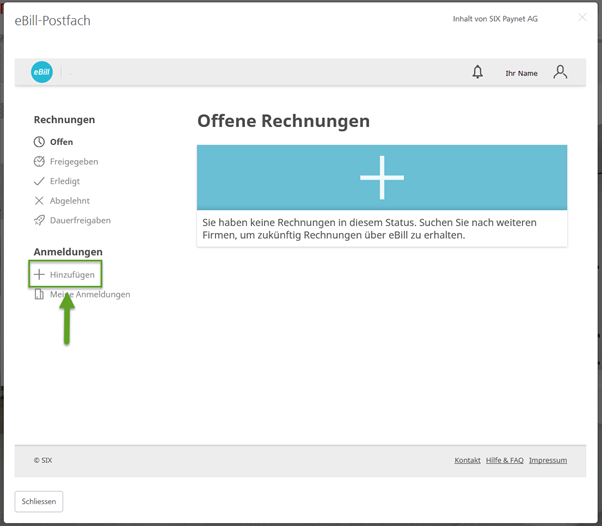Open the Kontakt footer link
This screenshot has width=602, height=526.
[467, 460]
